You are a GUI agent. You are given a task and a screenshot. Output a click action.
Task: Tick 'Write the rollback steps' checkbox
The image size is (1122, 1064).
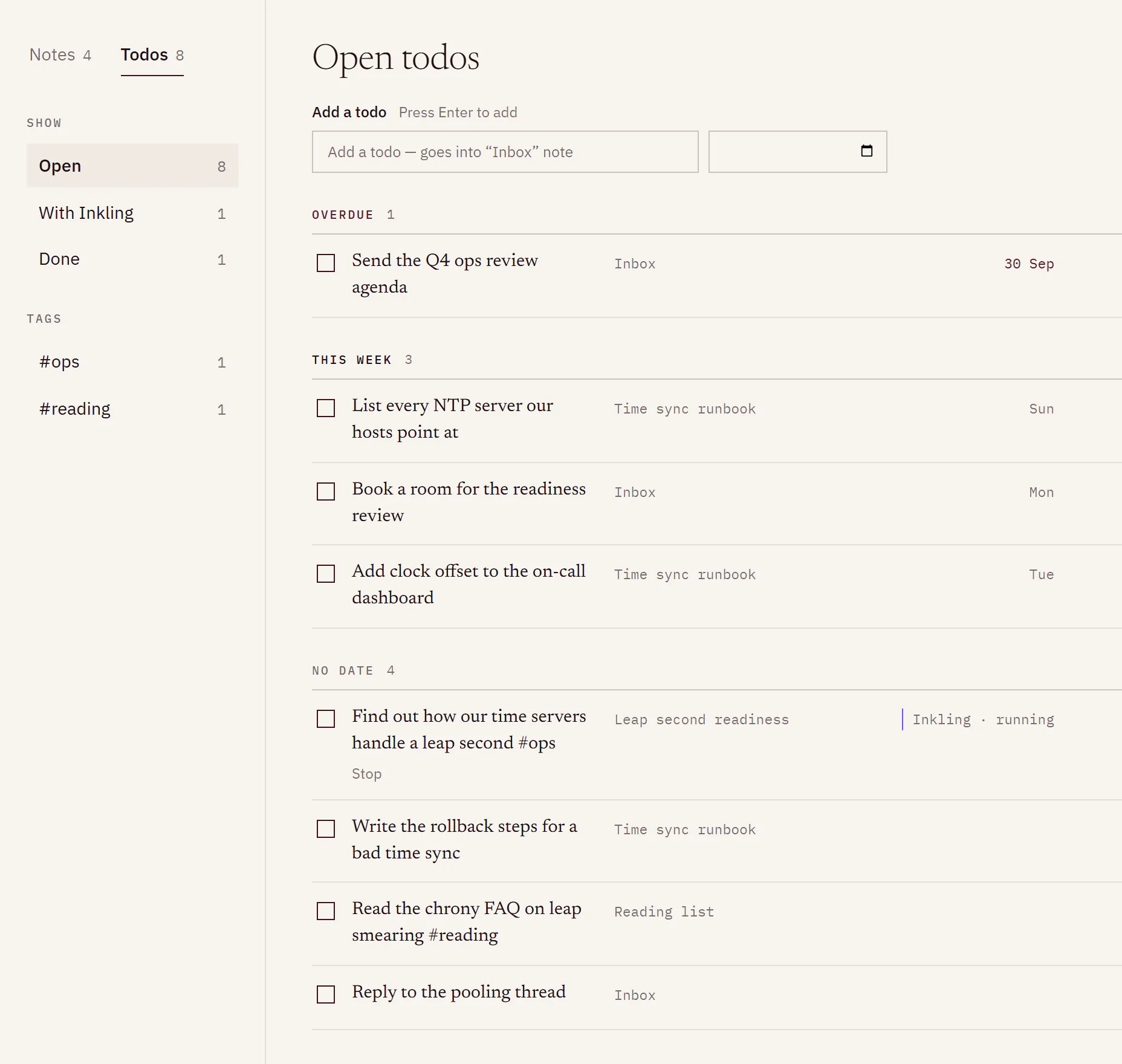(326, 829)
